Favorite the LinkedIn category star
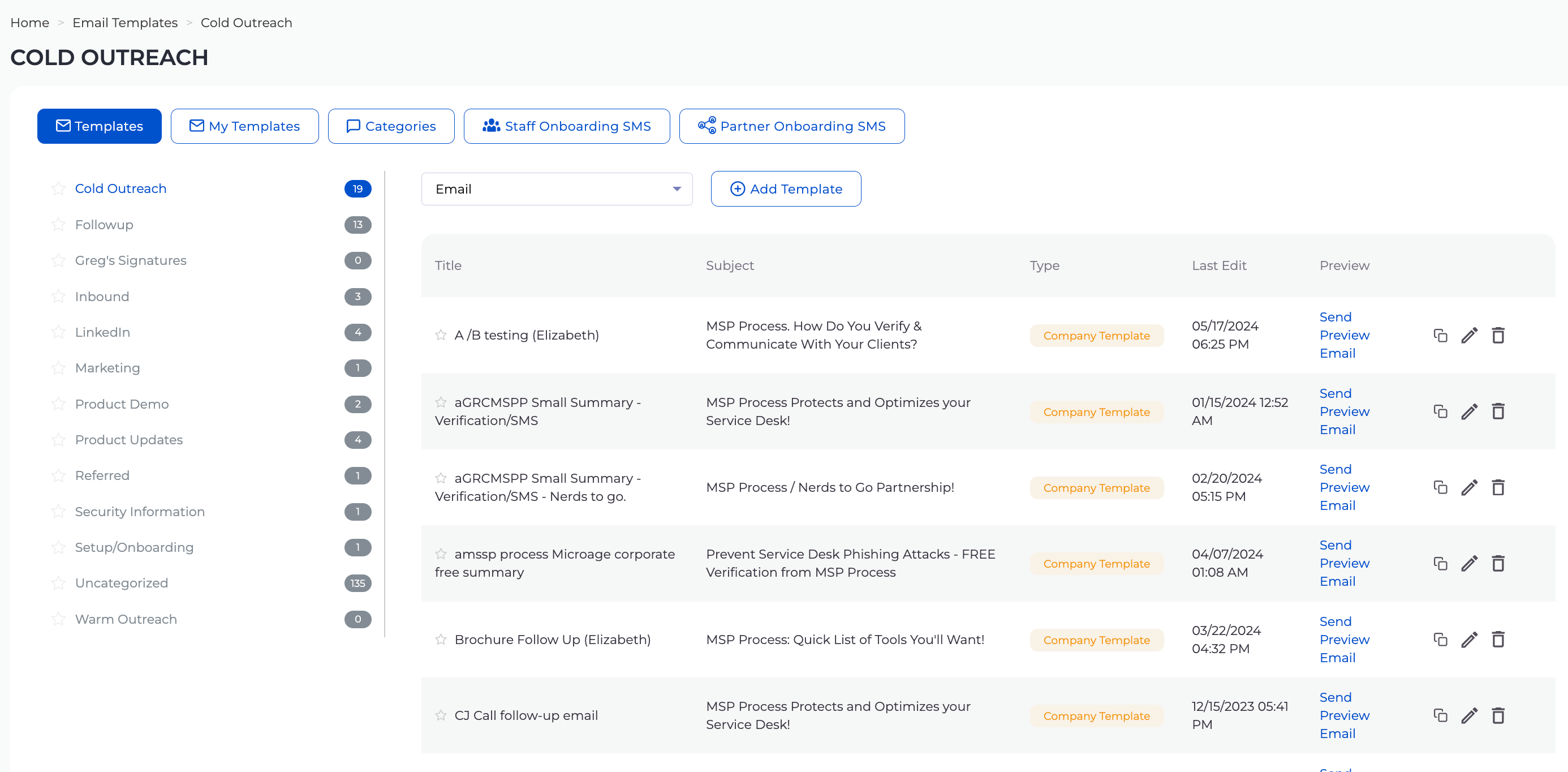The height and width of the screenshot is (772, 1568). 58,332
